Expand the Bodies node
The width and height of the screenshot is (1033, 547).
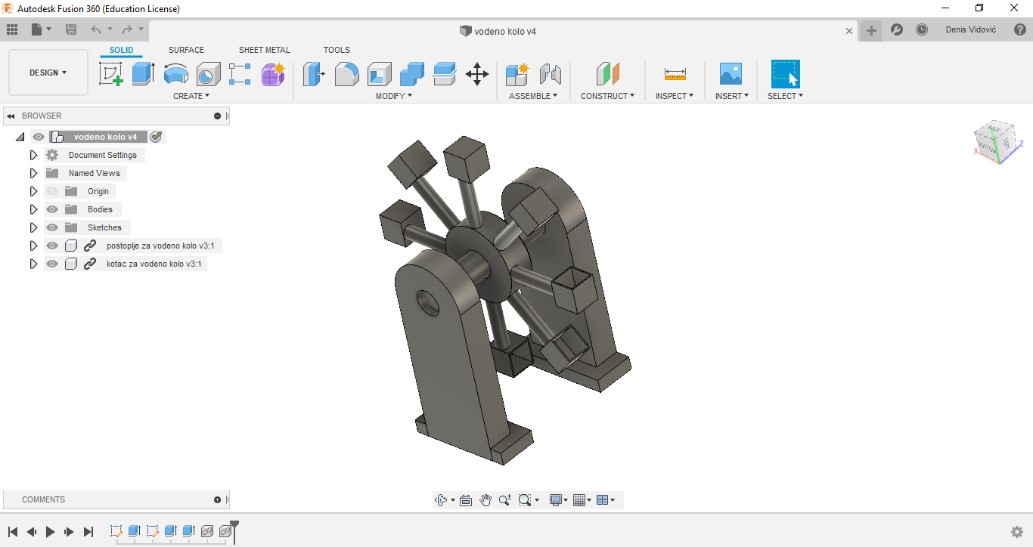click(33, 210)
